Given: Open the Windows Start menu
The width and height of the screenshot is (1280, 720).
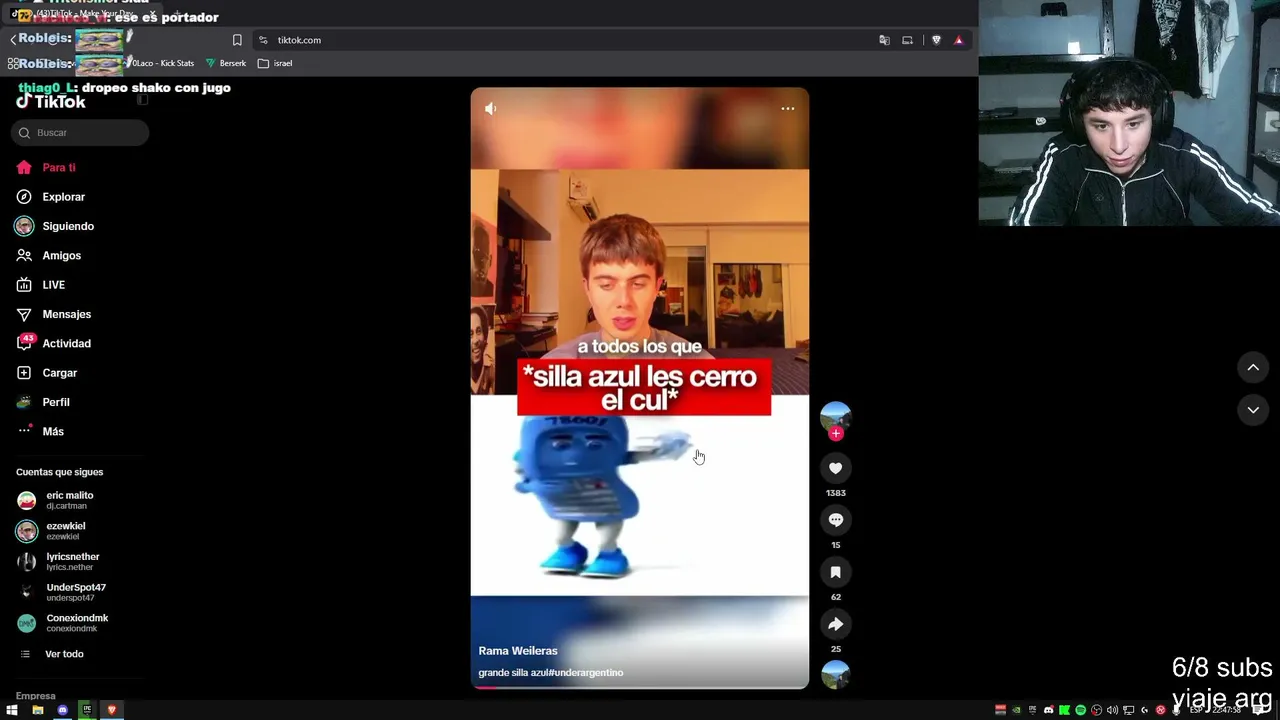Looking at the screenshot, I should [12, 710].
